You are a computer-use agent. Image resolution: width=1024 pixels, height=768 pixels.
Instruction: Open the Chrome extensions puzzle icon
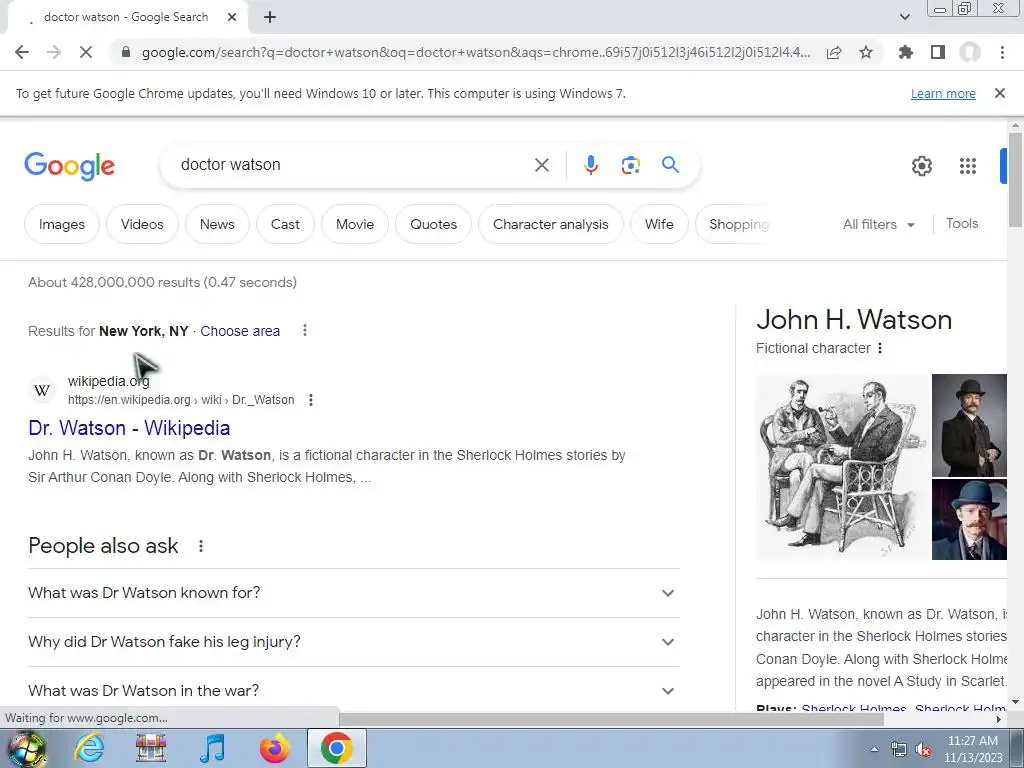[x=905, y=52]
